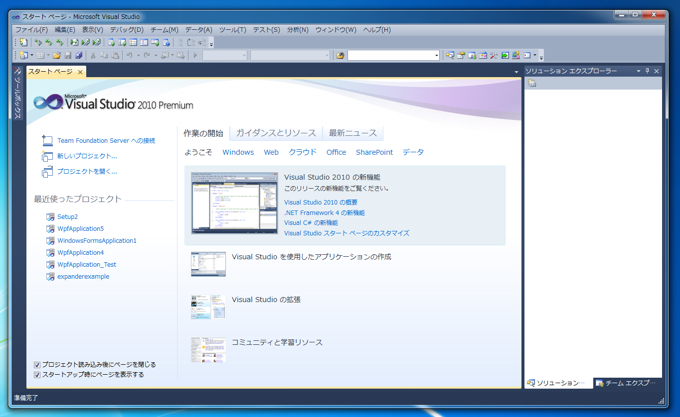Click the Copy icon in toolbar
680x417 pixels.
104,55
